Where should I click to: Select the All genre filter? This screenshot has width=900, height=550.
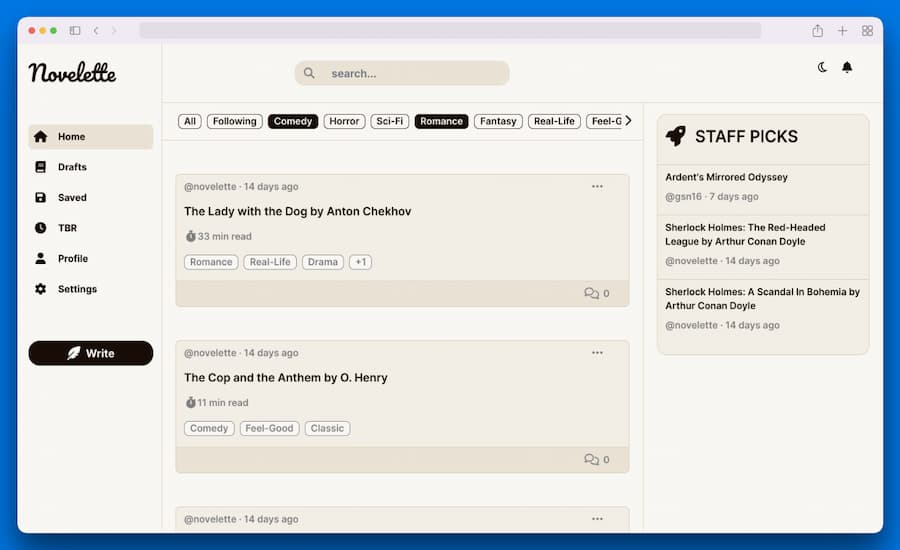click(190, 121)
